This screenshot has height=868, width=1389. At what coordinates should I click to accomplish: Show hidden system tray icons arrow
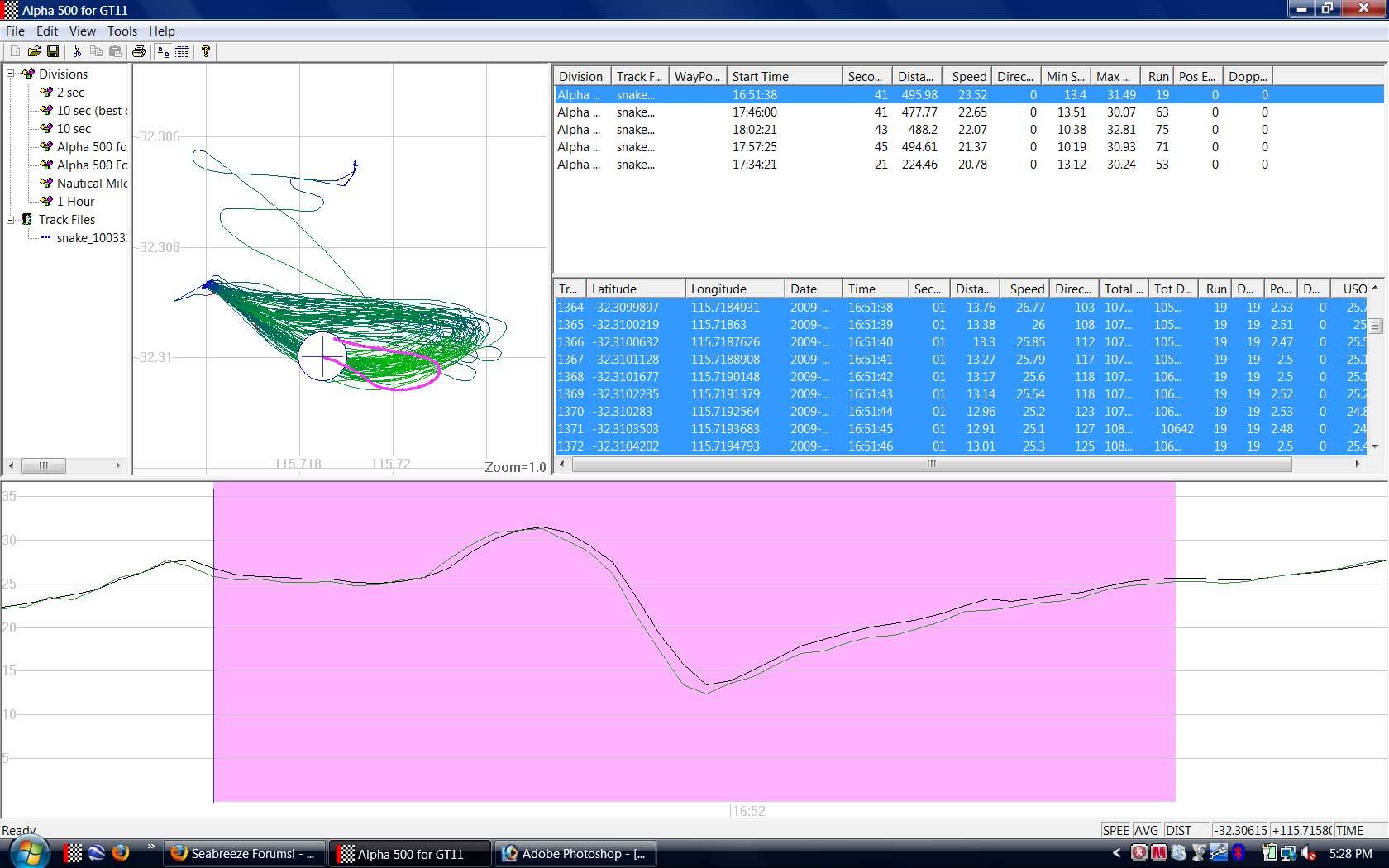[1116, 853]
